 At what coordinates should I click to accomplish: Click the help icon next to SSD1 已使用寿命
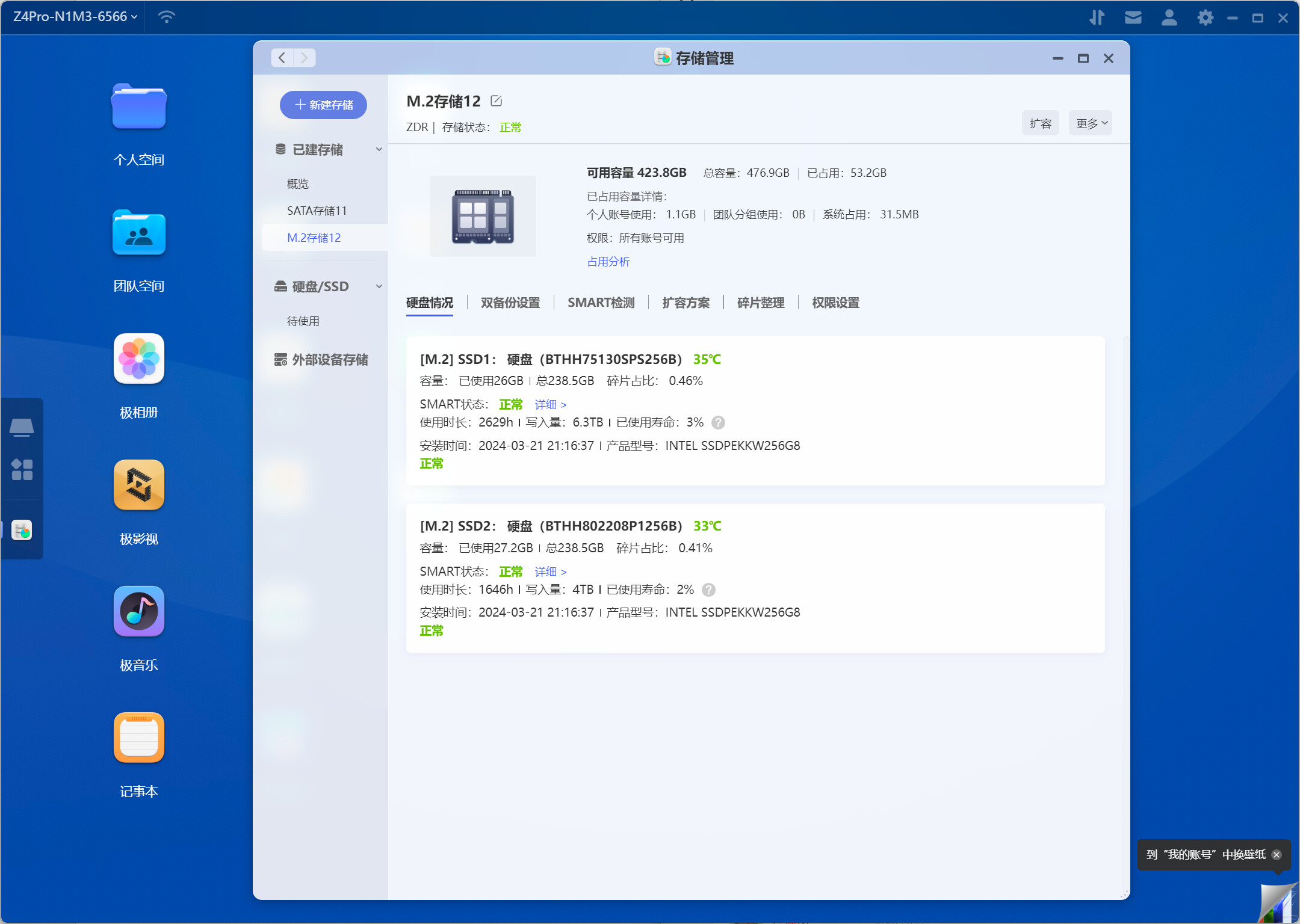point(718,423)
